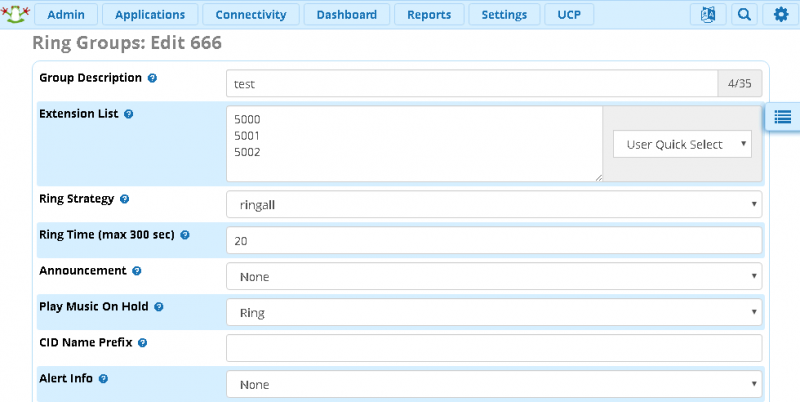Open the Connectivity menu
This screenshot has width=800, height=402.
pyautogui.click(x=251, y=14)
